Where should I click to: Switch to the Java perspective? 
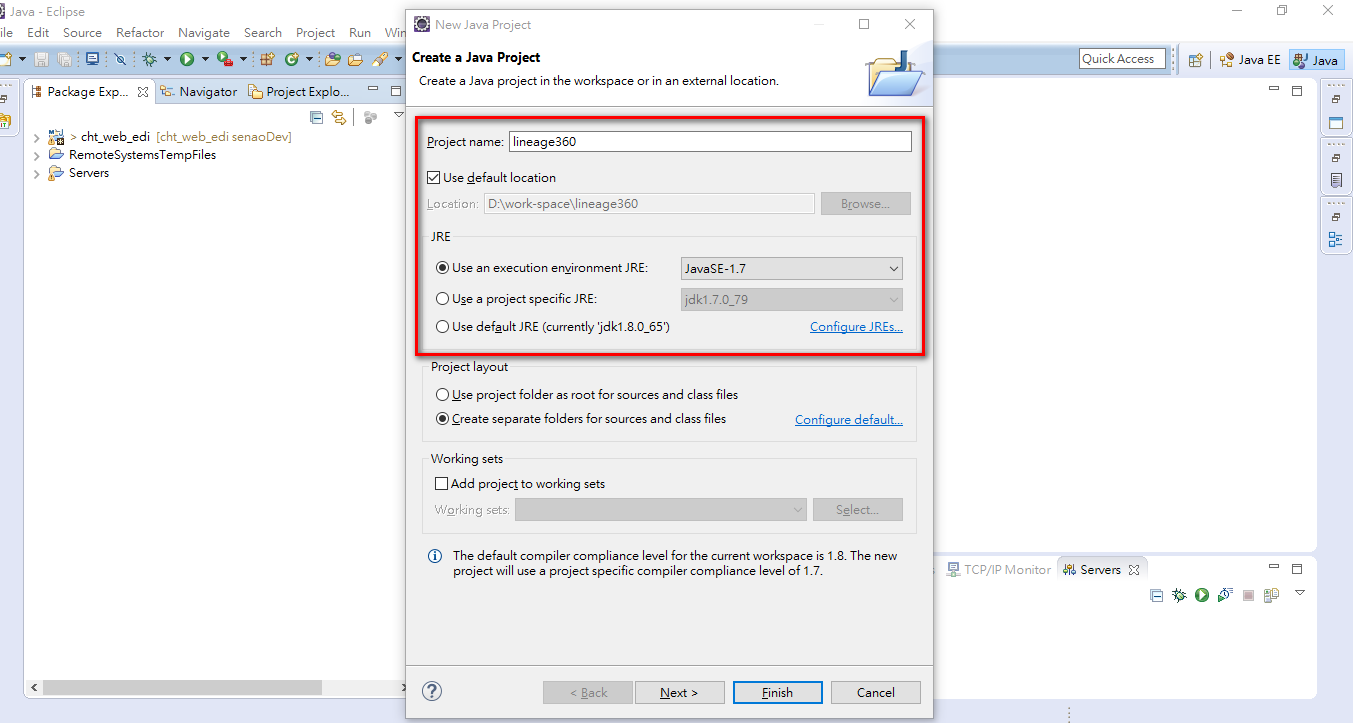pyautogui.click(x=1315, y=60)
